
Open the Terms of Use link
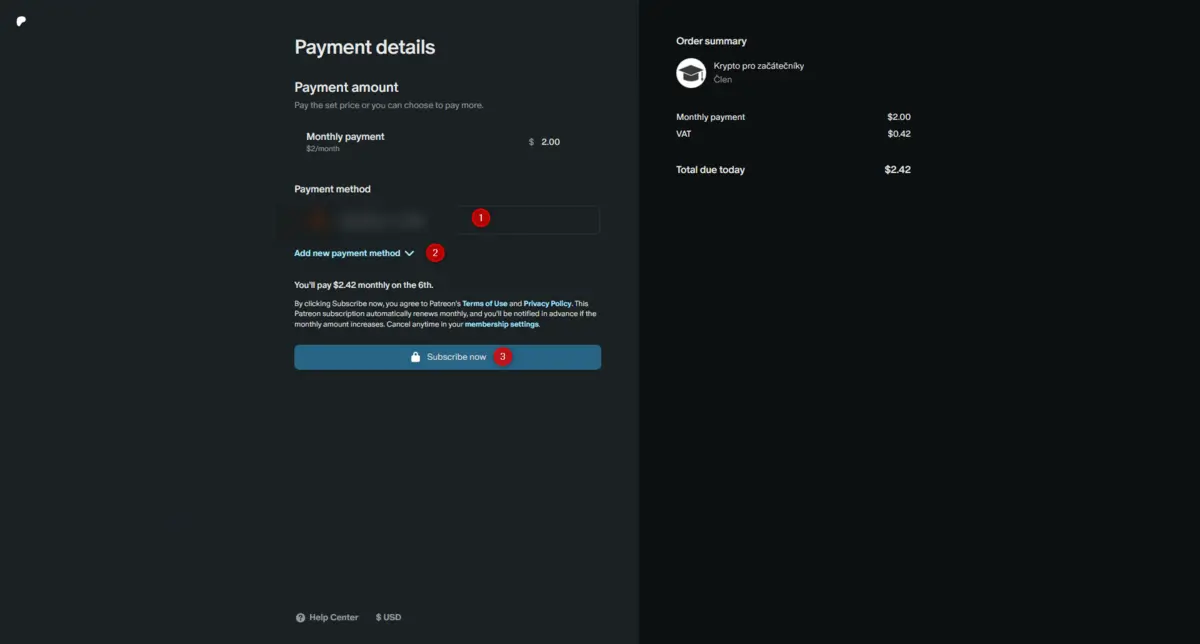click(485, 303)
